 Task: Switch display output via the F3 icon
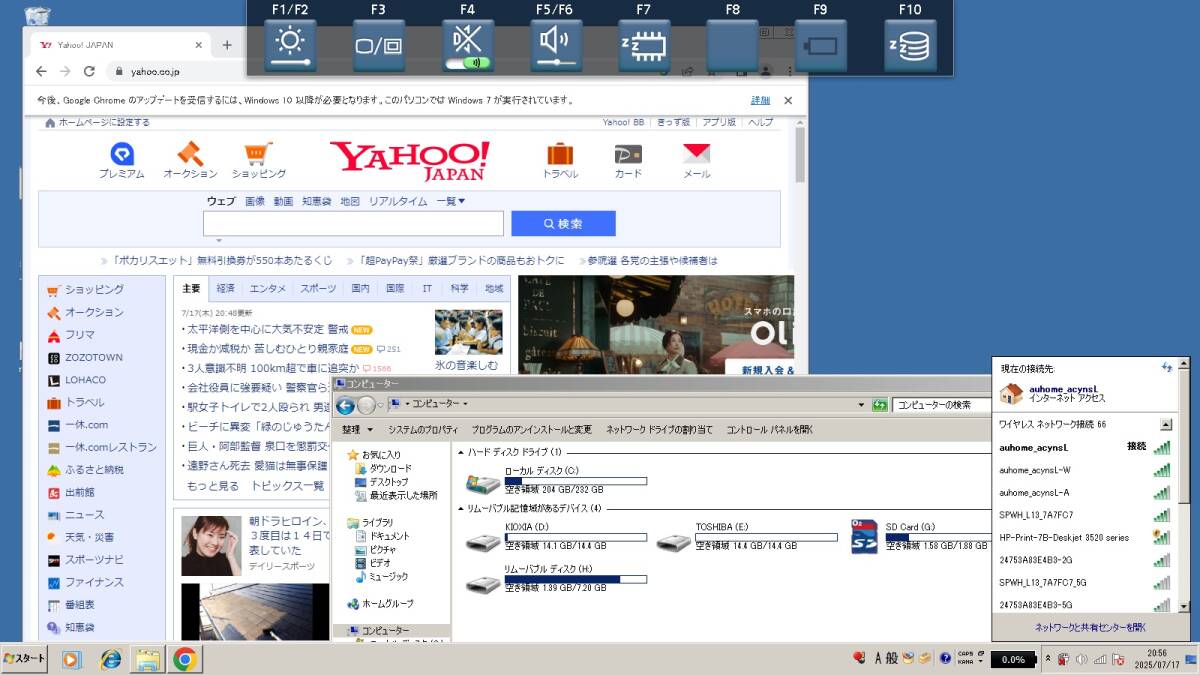[378, 46]
